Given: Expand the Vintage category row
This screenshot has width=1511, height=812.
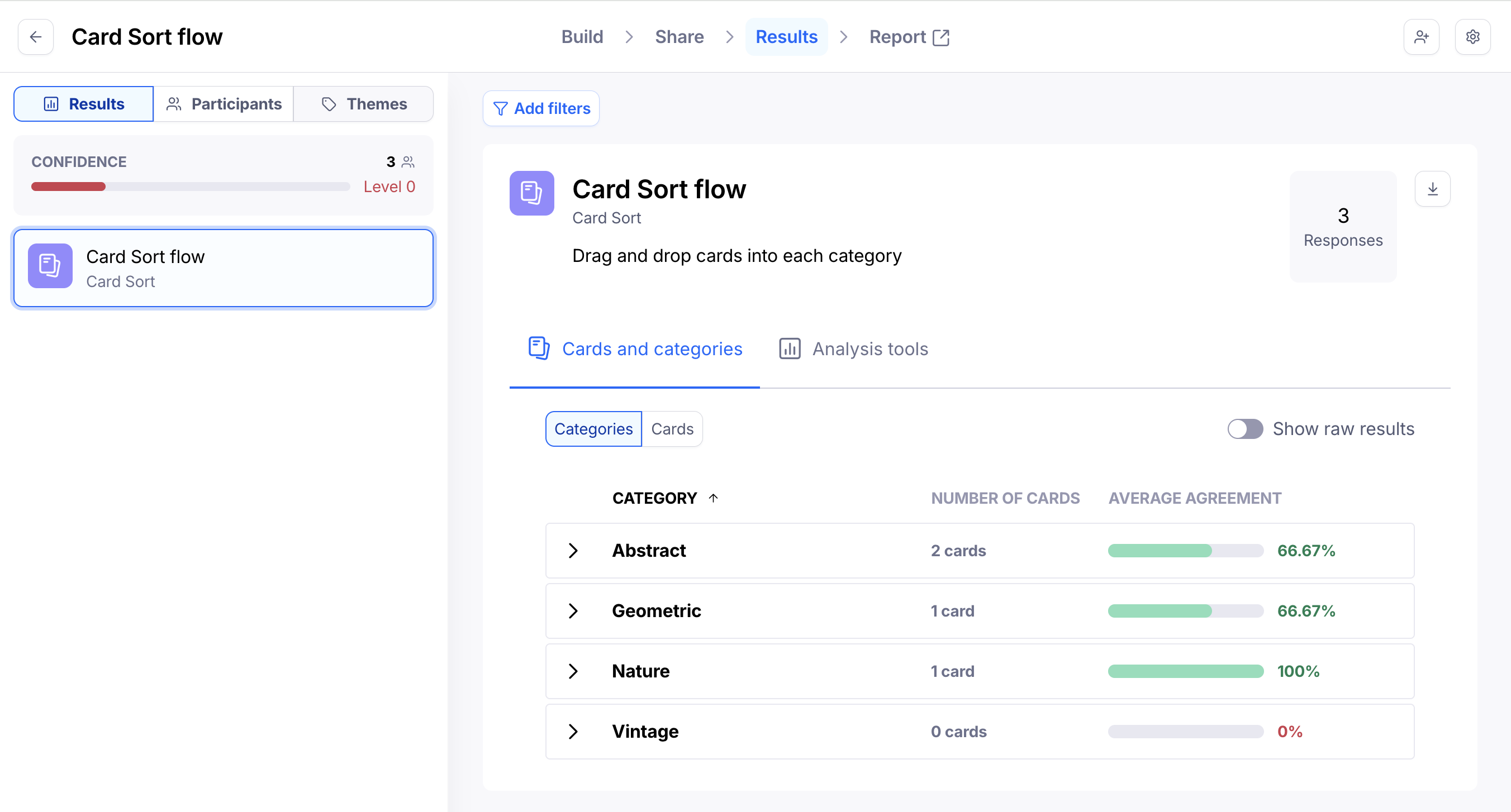Looking at the screenshot, I should tap(573, 731).
